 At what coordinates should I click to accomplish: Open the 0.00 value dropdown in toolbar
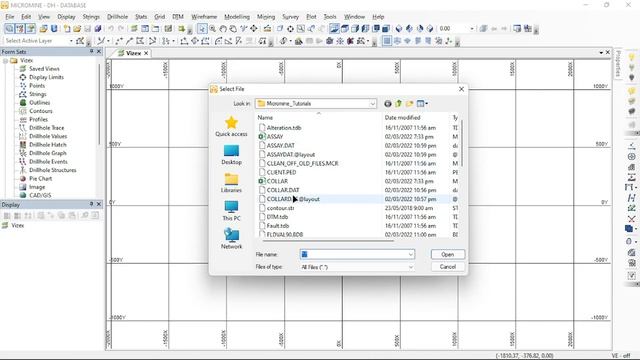point(472,29)
